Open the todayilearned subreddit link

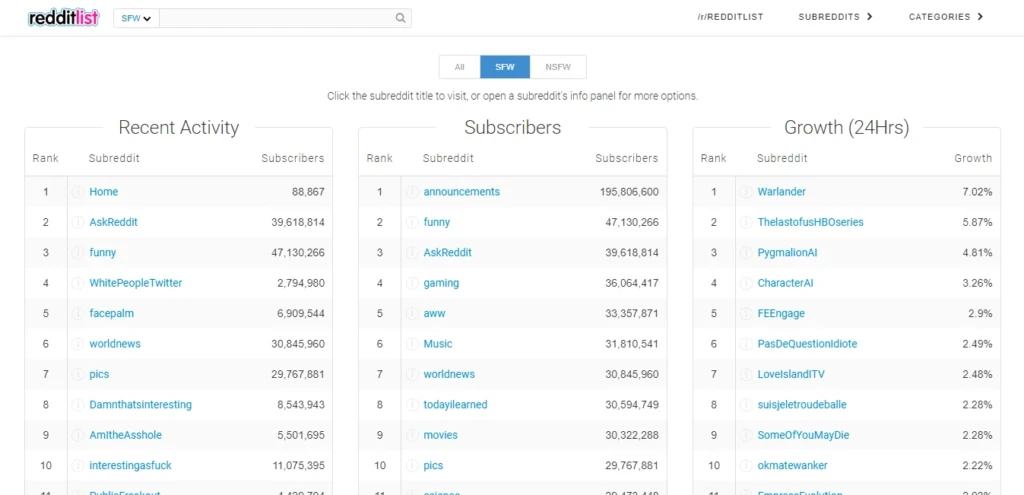pos(455,405)
